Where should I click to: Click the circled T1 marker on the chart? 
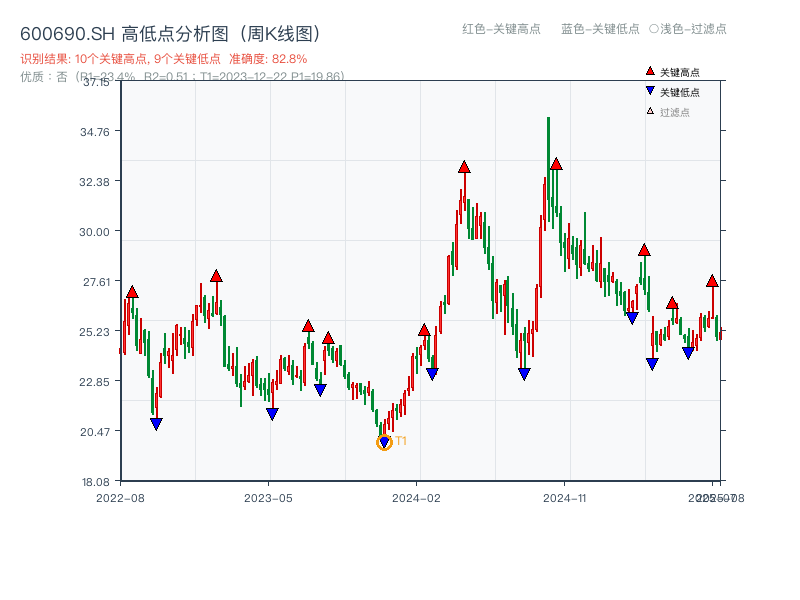click(385, 441)
